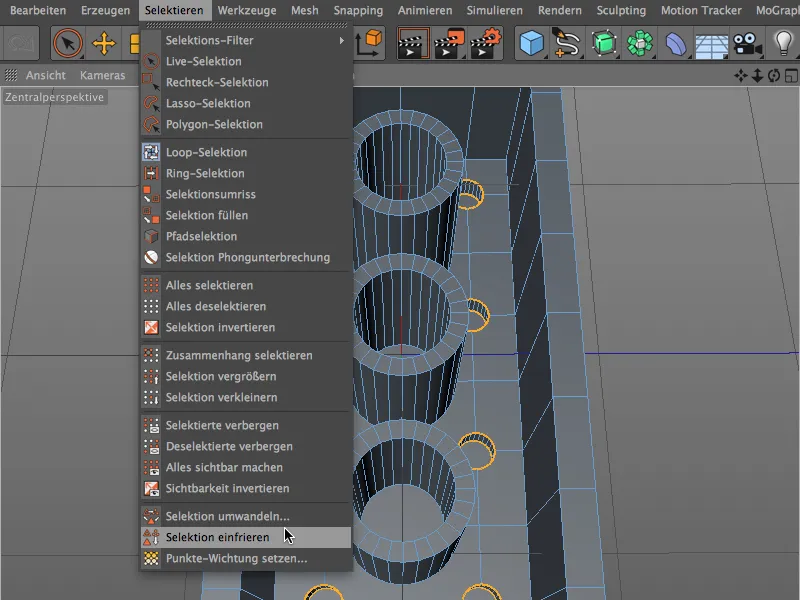Select Selektion füllen menu entry

pos(246,215)
